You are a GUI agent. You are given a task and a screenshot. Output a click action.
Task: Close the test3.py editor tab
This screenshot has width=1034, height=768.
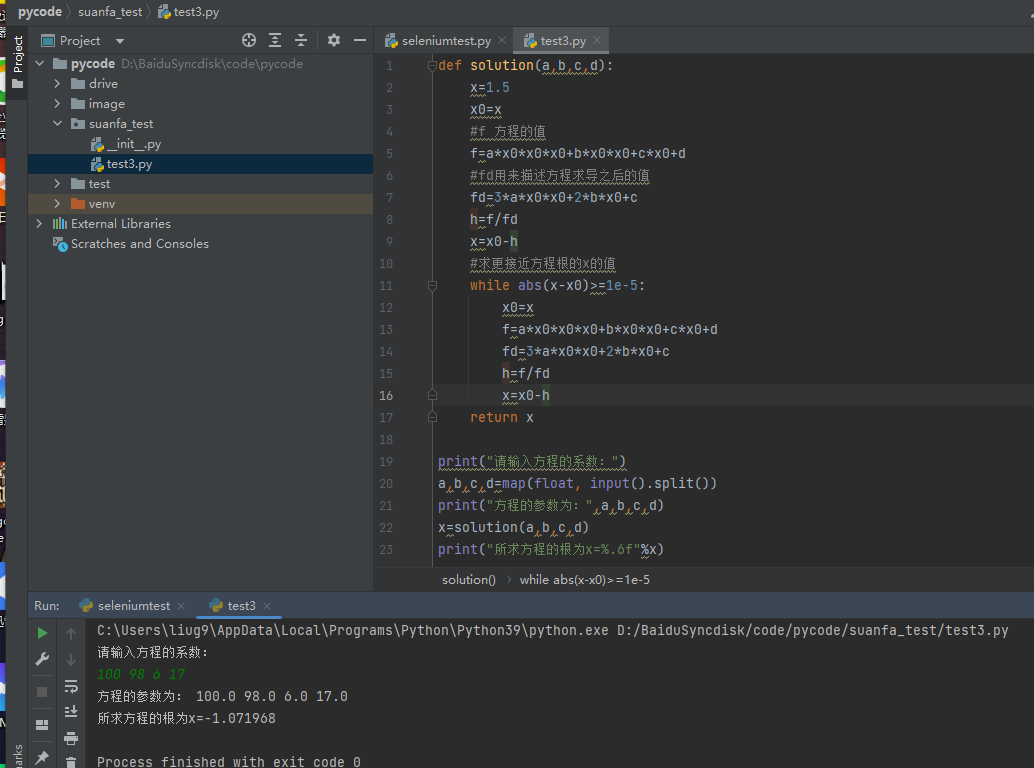(597, 41)
